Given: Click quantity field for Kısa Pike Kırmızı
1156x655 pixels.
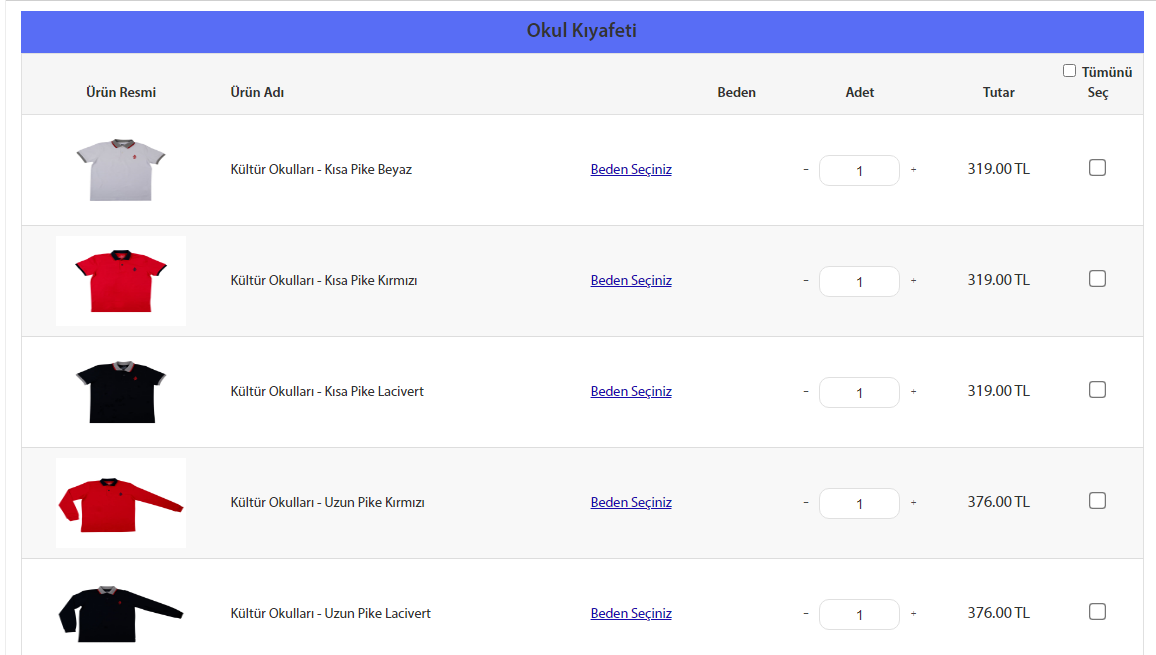Looking at the screenshot, I should click(x=859, y=281).
